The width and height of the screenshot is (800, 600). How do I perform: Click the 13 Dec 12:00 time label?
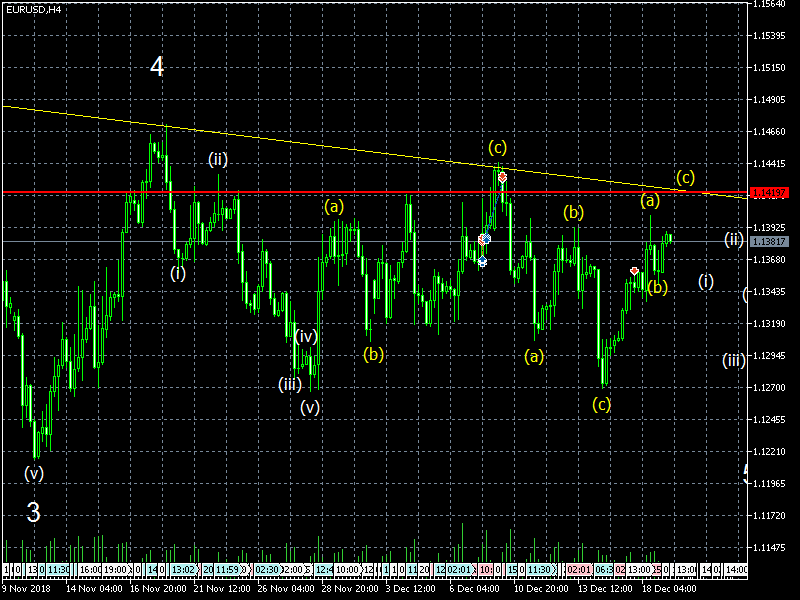605,588
